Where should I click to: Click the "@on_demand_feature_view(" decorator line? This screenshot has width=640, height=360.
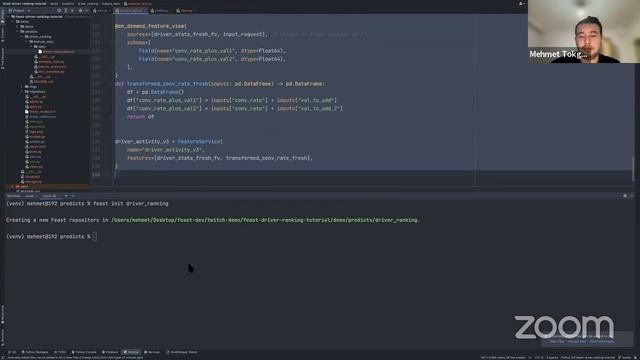151,26
